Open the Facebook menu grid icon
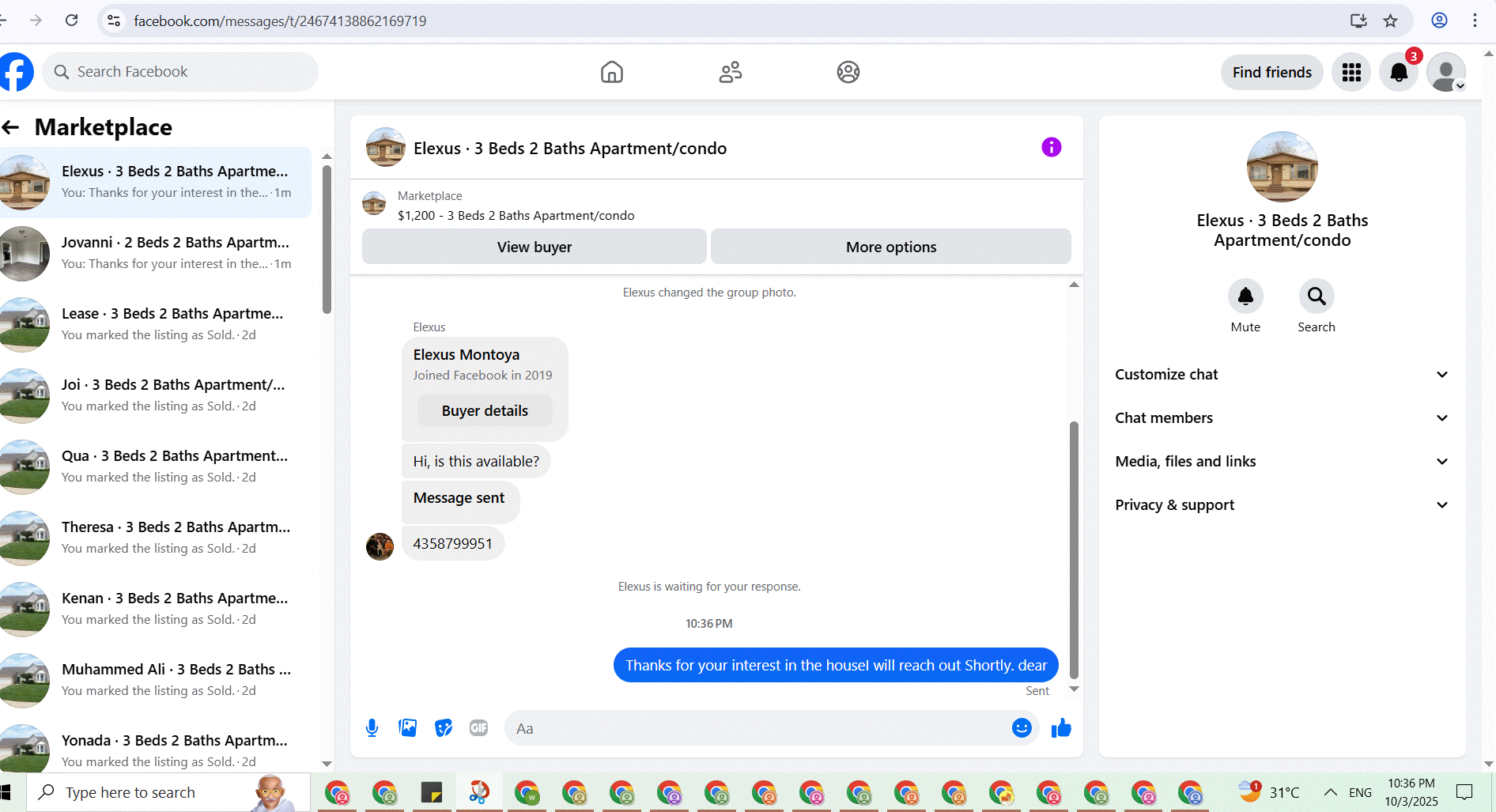 1351,73
